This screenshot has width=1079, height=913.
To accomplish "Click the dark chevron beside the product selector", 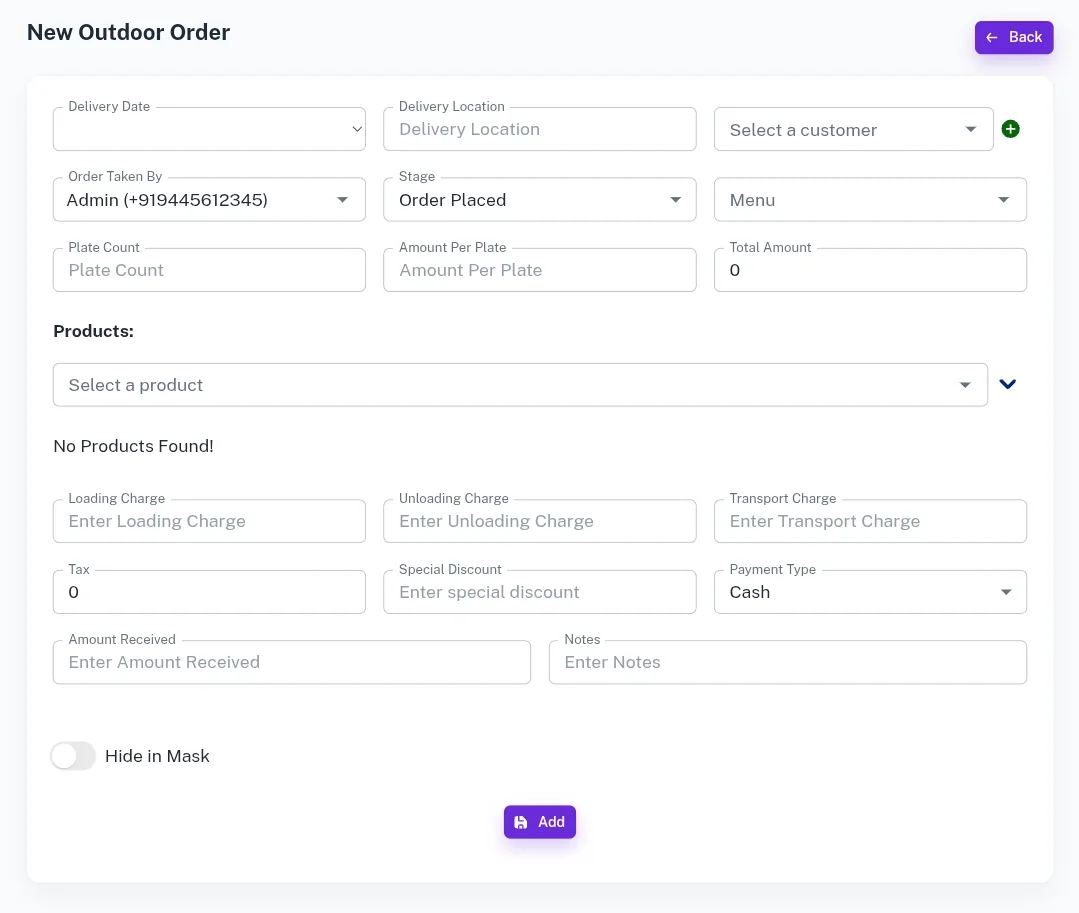I will point(1007,384).
